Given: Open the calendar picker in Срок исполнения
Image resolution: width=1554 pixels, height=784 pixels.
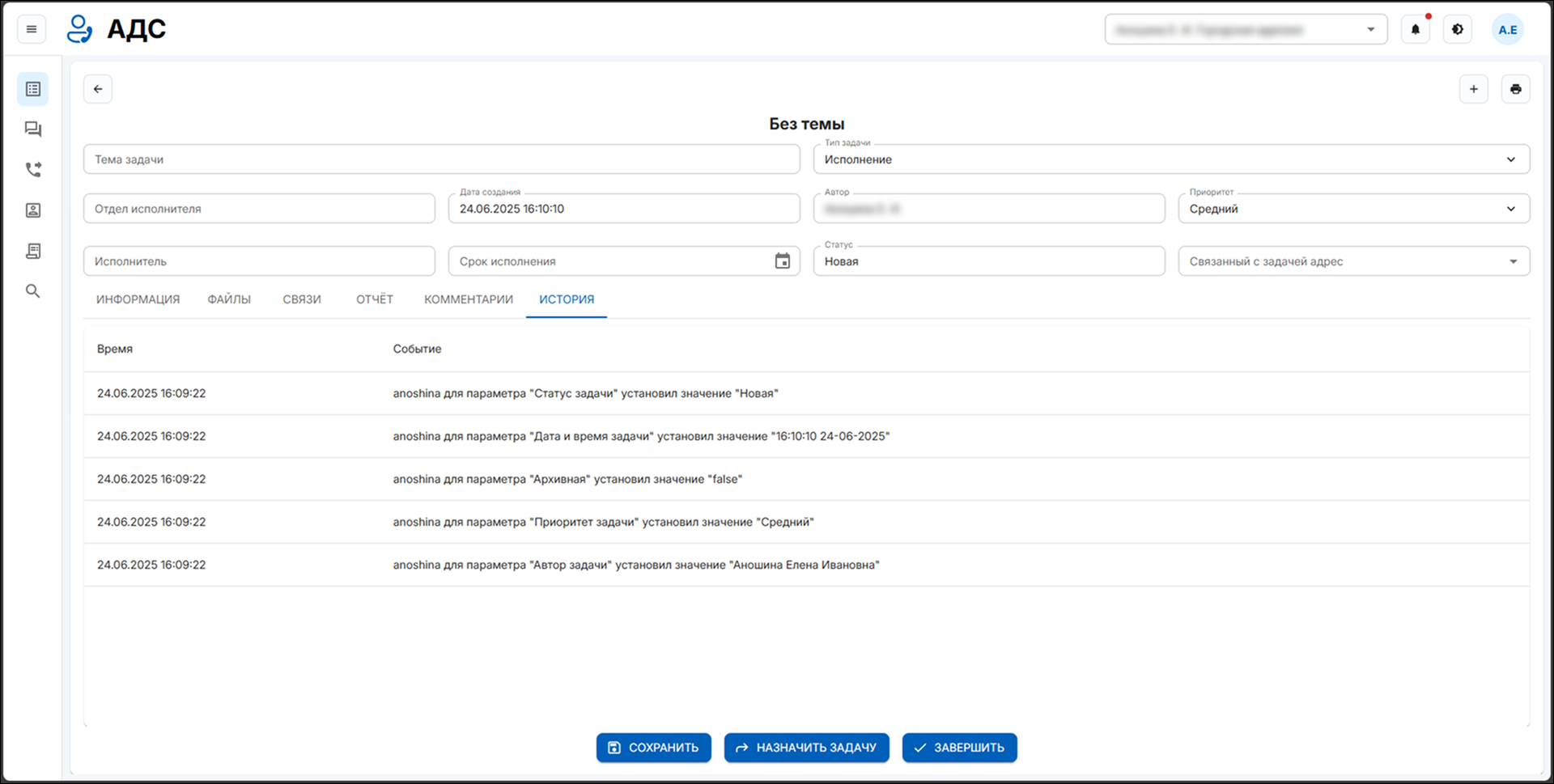Looking at the screenshot, I should [x=782, y=261].
